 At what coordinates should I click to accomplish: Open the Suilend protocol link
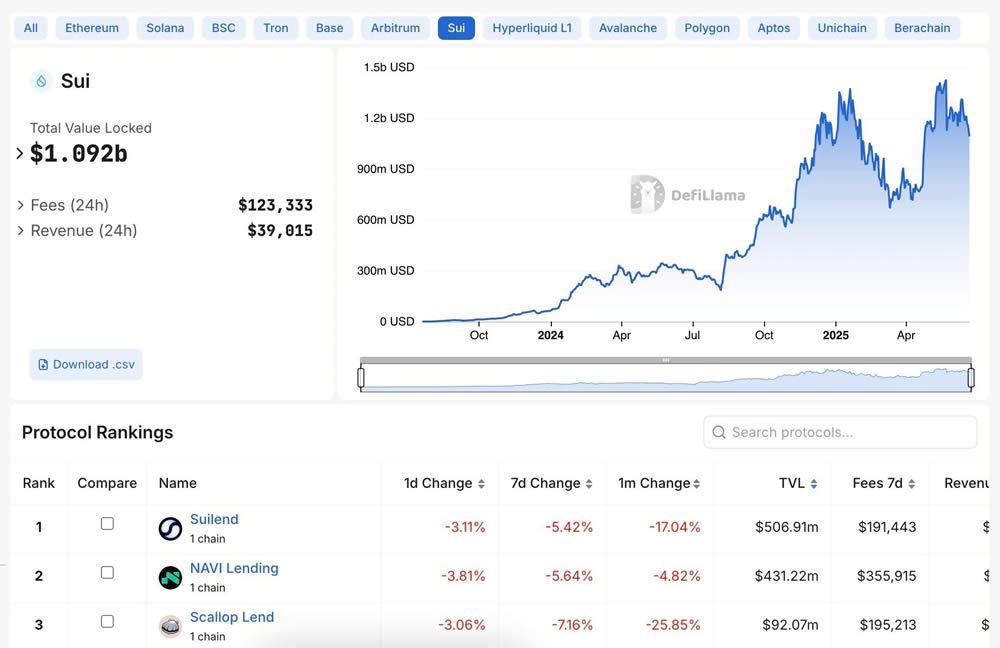214,519
